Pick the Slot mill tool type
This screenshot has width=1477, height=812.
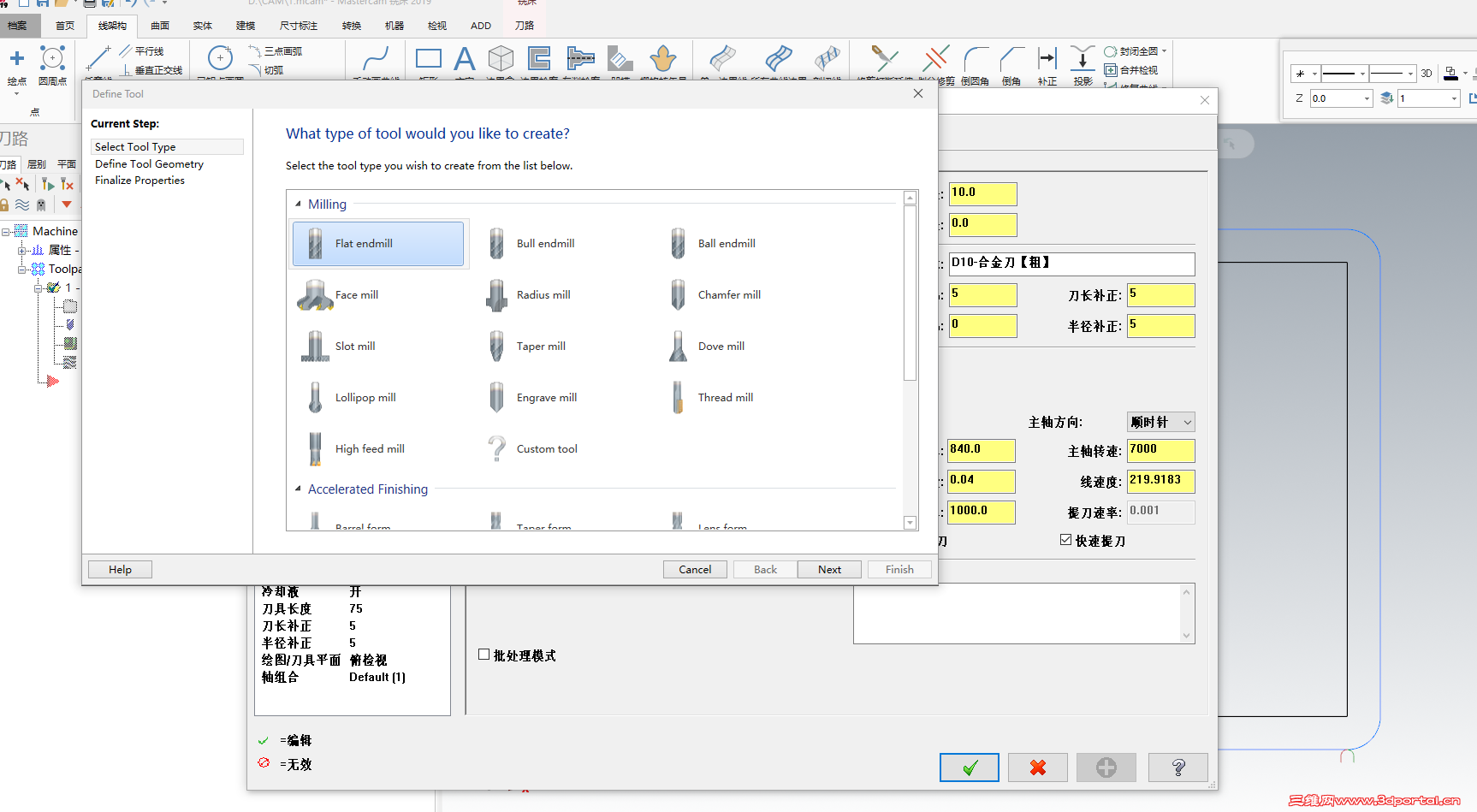point(339,347)
